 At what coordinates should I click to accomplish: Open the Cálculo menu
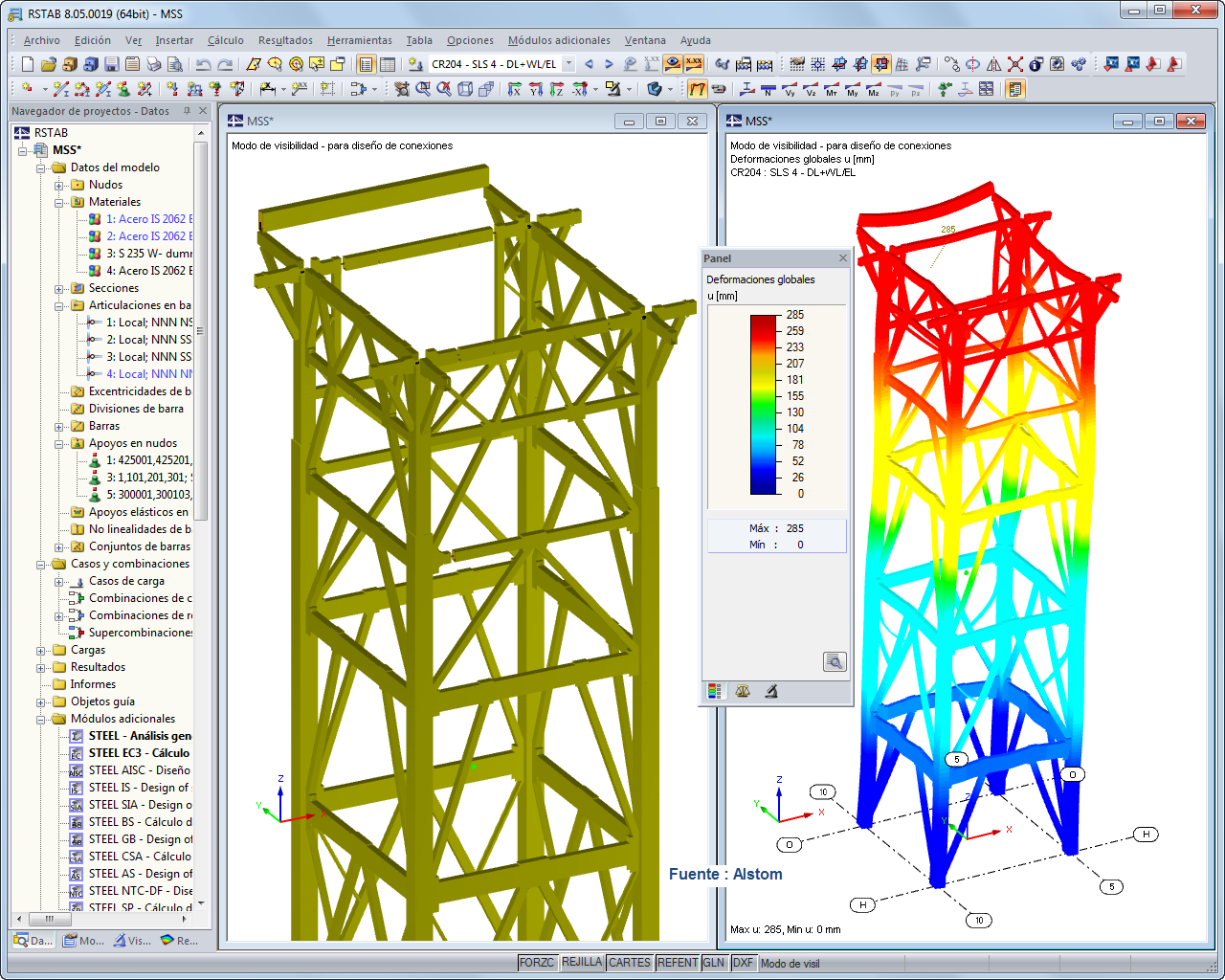[x=225, y=40]
